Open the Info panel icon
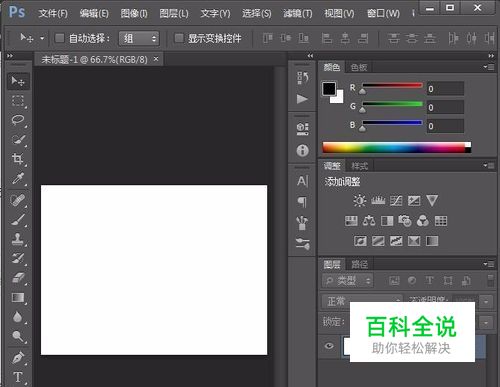The width and height of the screenshot is (500, 387). tap(302, 151)
